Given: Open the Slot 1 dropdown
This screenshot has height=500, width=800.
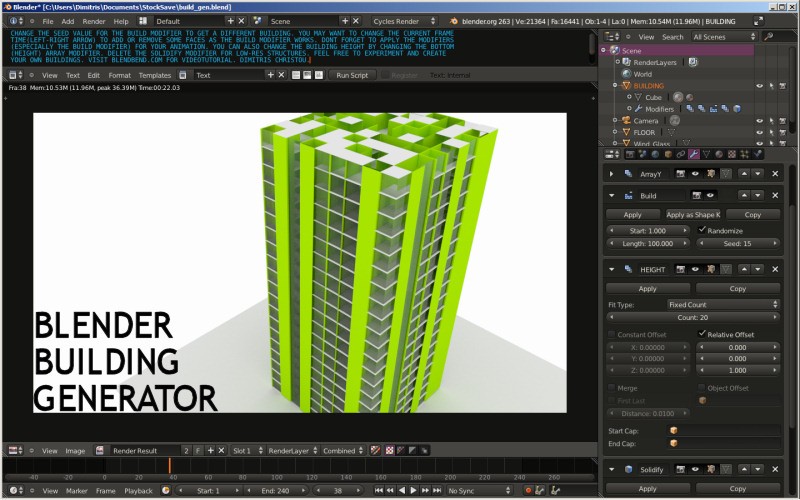Looking at the screenshot, I should 247,451.
